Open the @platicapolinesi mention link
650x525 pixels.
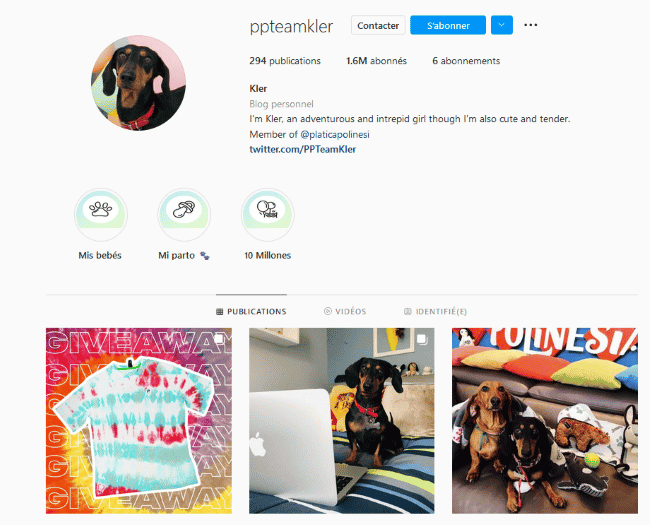(x=335, y=134)
